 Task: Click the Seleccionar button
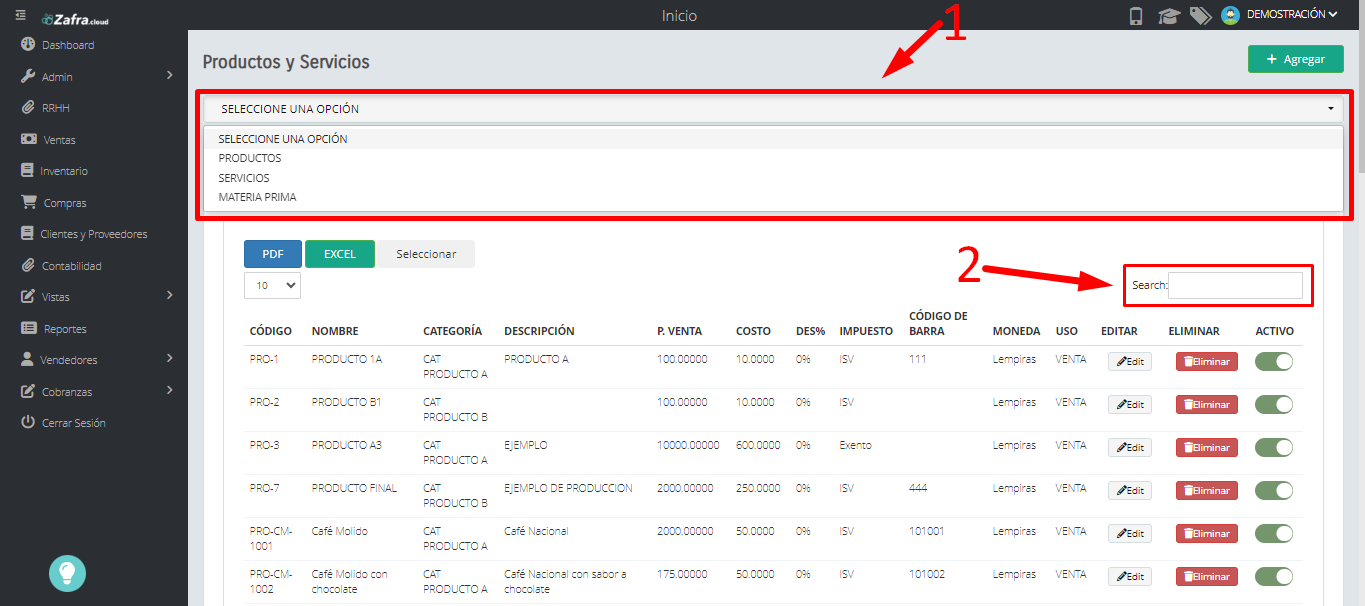[426, 254]
